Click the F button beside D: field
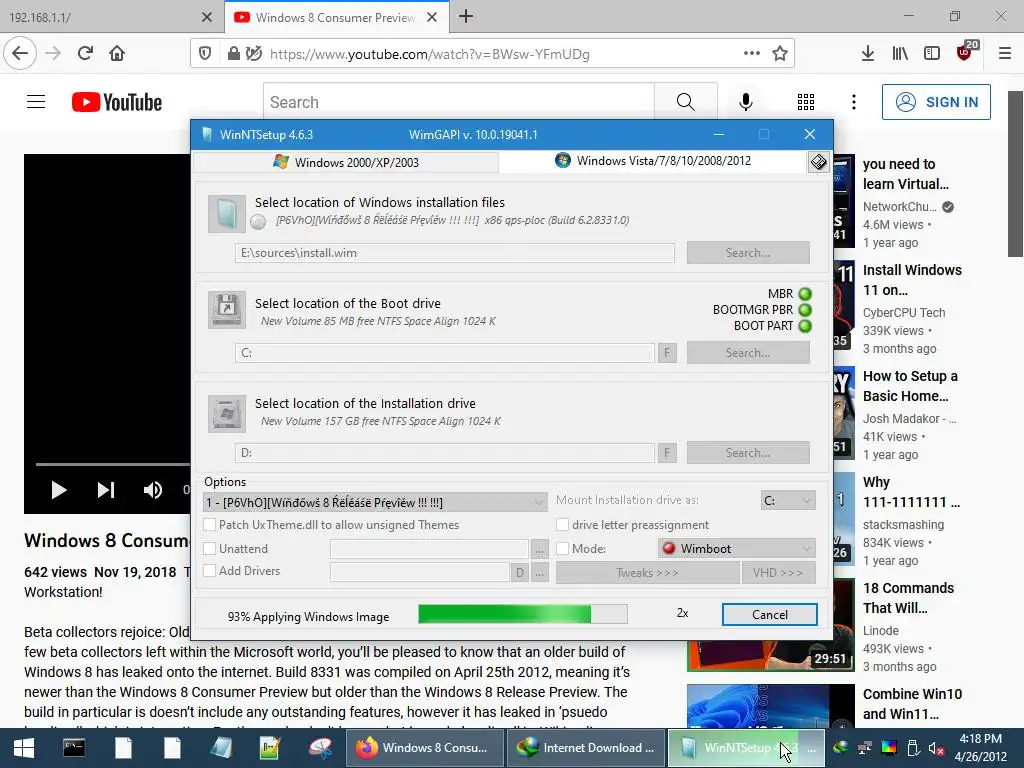 [667, 453]
